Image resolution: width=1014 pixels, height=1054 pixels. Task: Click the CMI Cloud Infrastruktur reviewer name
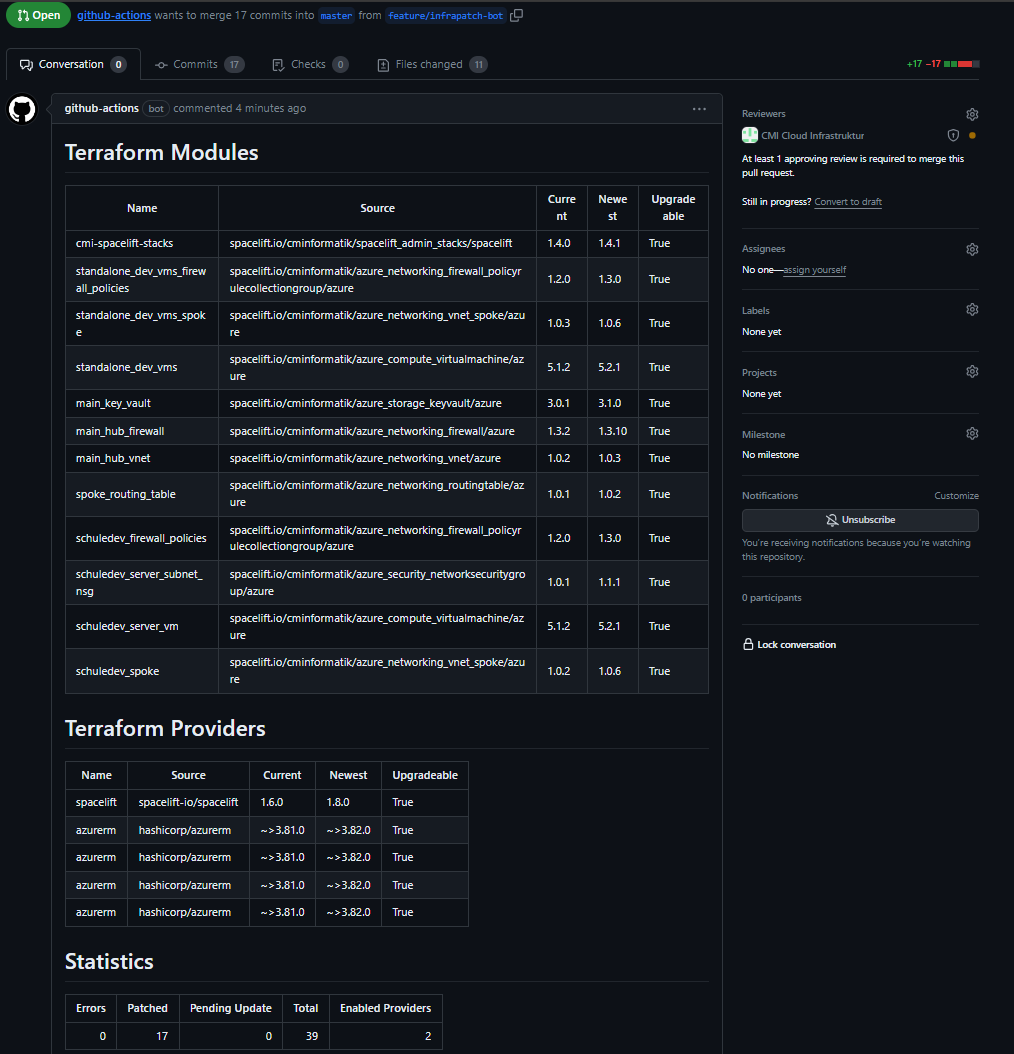pos(812,136)
